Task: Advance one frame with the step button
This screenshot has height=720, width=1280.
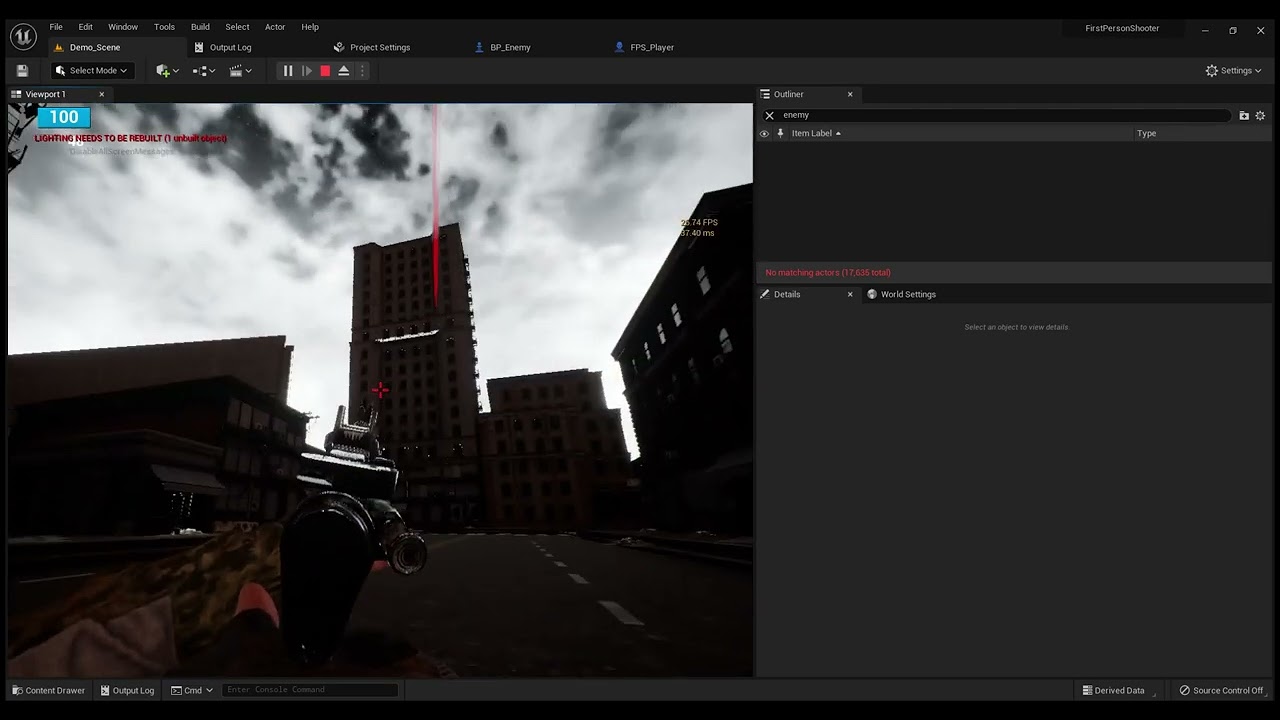Action: [x=307, y=71]
